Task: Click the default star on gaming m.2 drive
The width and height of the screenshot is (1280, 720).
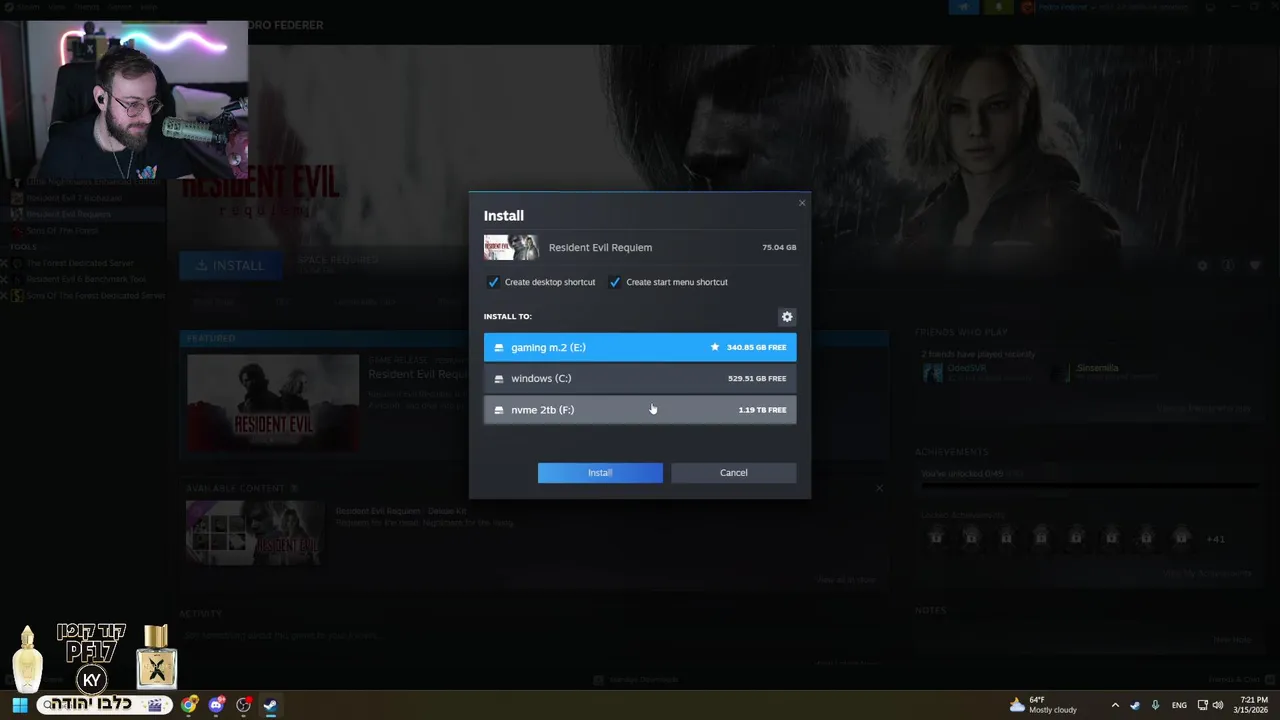Action: click(x=714, y=347)
